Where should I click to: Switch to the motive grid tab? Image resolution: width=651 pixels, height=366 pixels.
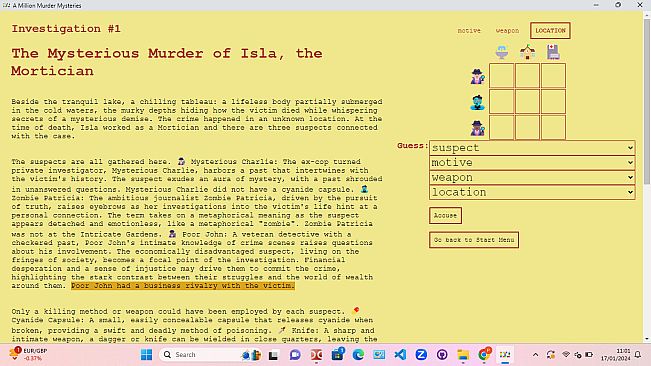[469, 30]
